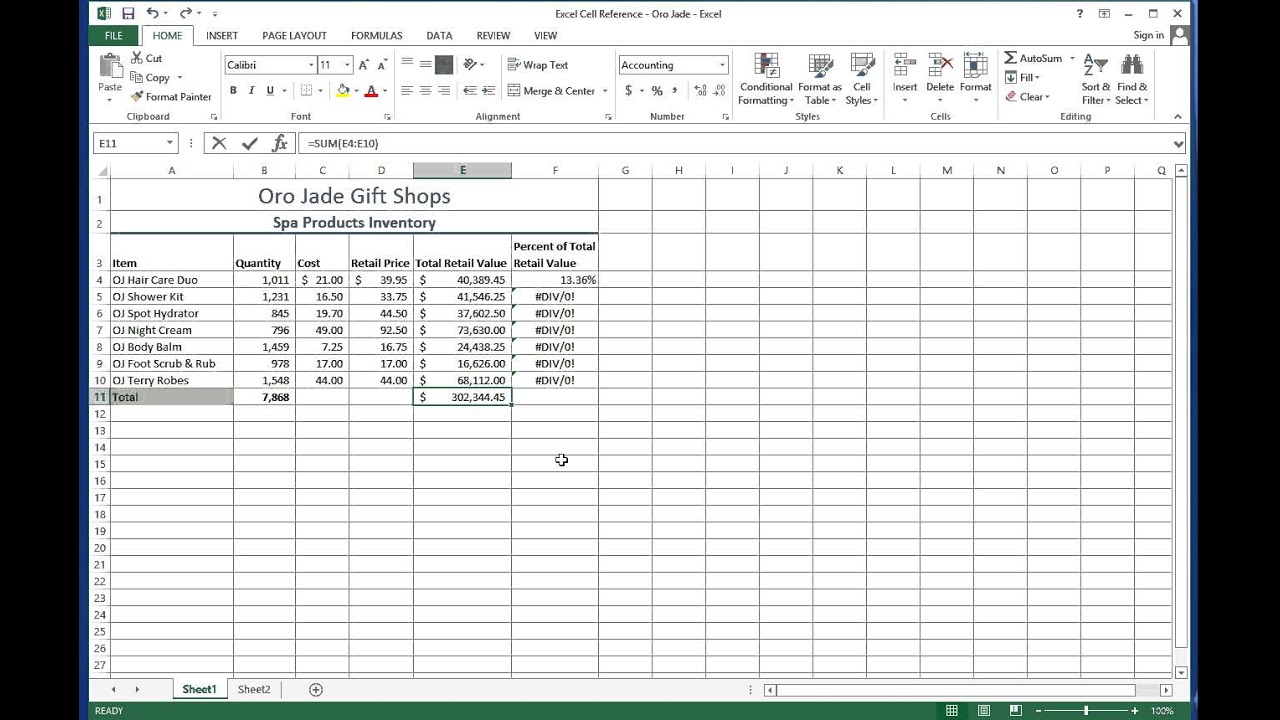Open Cell Styles gallery
This screenshot has width=1280, height=720.
click(861, 80)
